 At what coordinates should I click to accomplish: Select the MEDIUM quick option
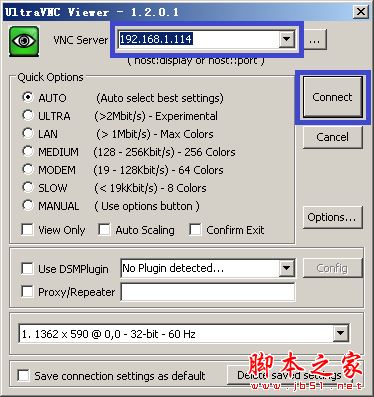pyautogui.click(x=28, y=151)
